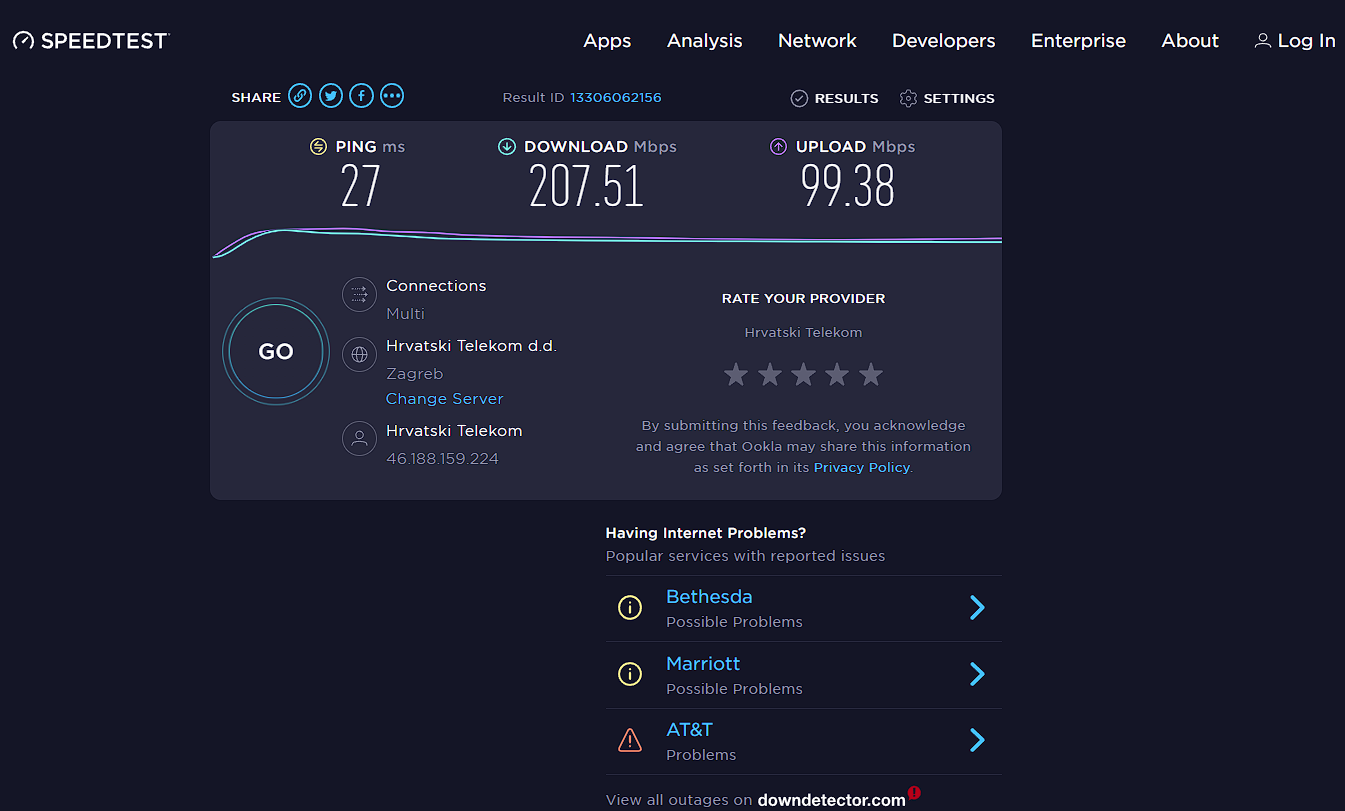
Task: Click the AT&T warning icon
Action: point(629,740)
